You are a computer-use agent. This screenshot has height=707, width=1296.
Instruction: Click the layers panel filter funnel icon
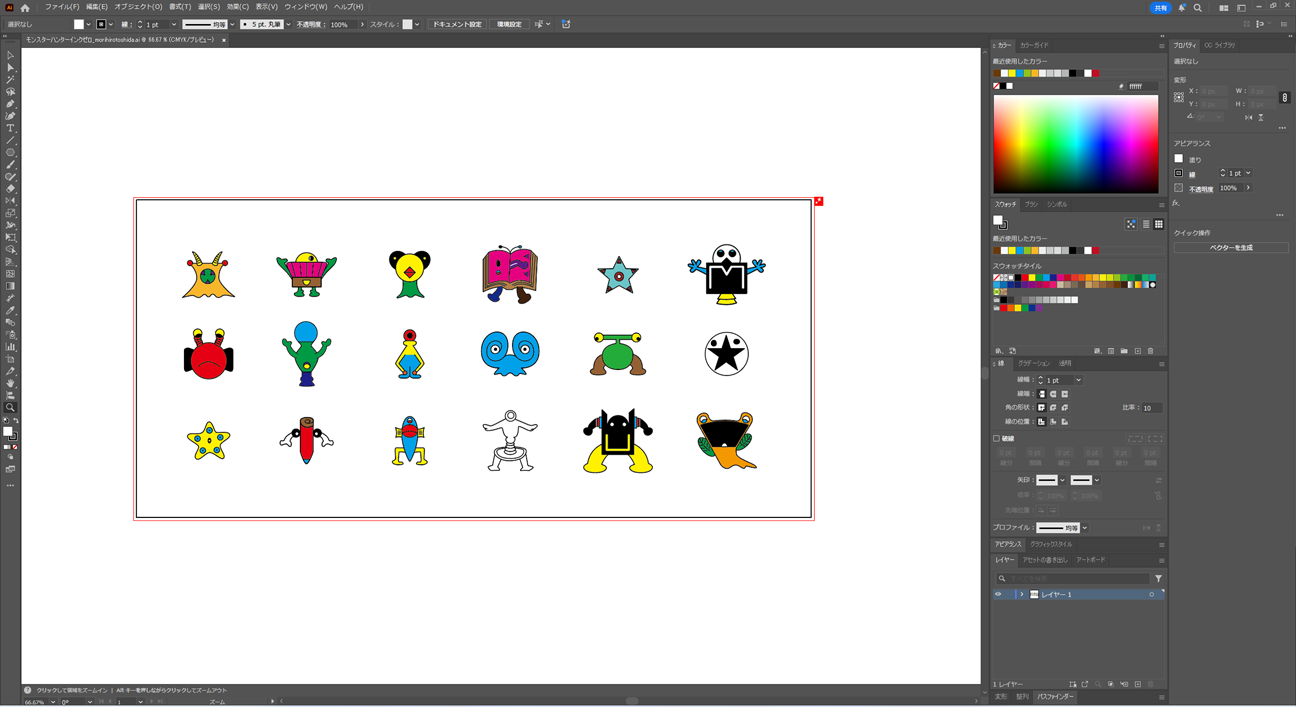coord(1158,579)
